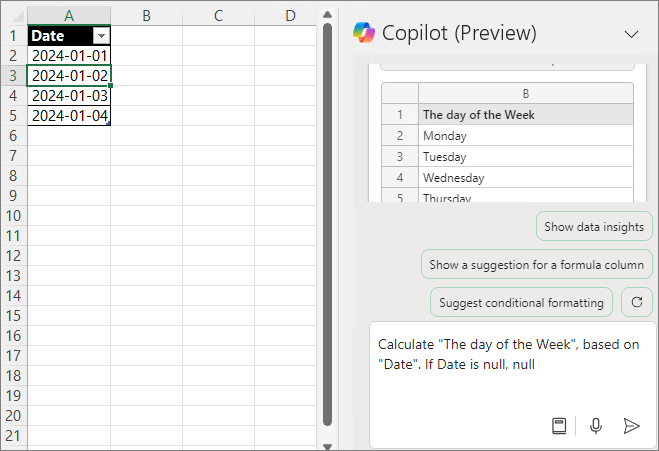Viewport: 659px width, 451px height.
Task: Send the prompt with arrow icon
Action: pyautogui.click(x=631, y=426)
